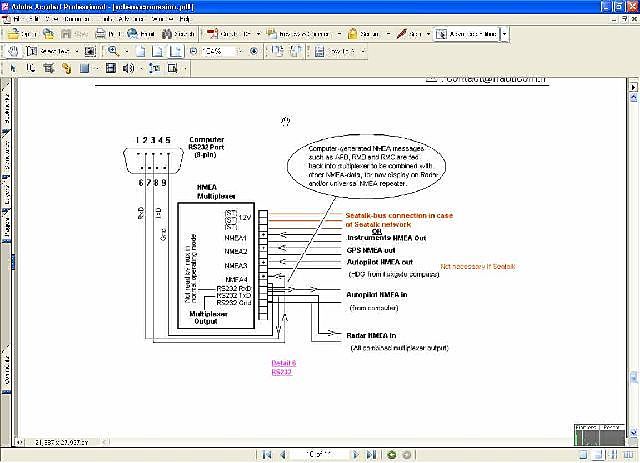Click the Advanced Editing toolbar button
This screenshot has width=640, height=463.
pos(467,34)
